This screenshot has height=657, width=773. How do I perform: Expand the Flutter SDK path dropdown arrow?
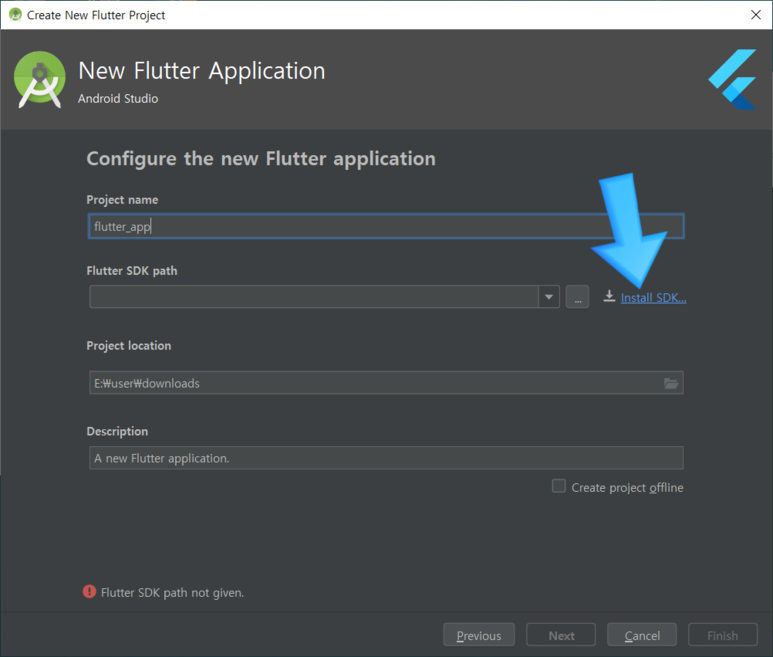549,297
